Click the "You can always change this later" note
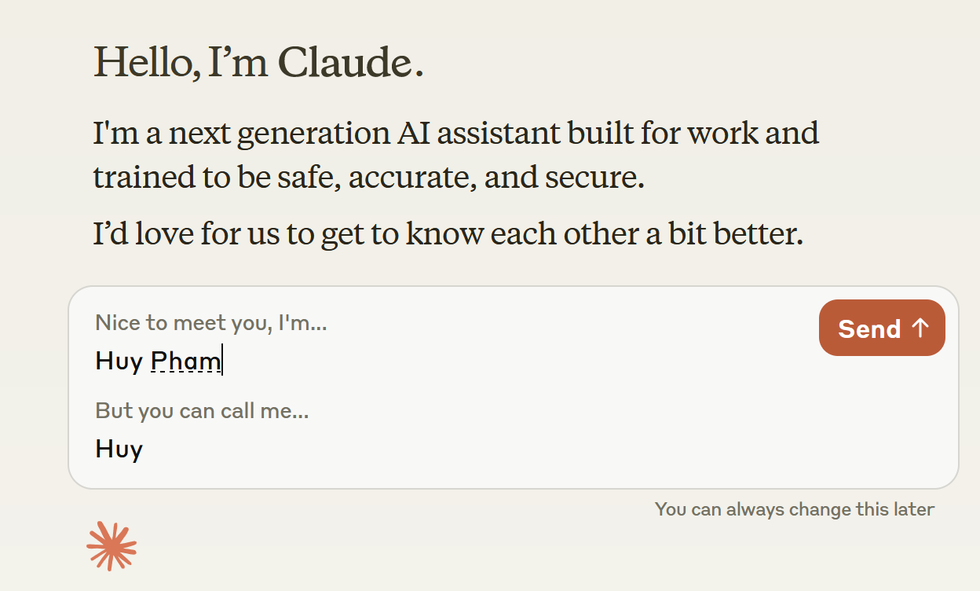This screenshot has width=980, height=591. pos(794,510)
